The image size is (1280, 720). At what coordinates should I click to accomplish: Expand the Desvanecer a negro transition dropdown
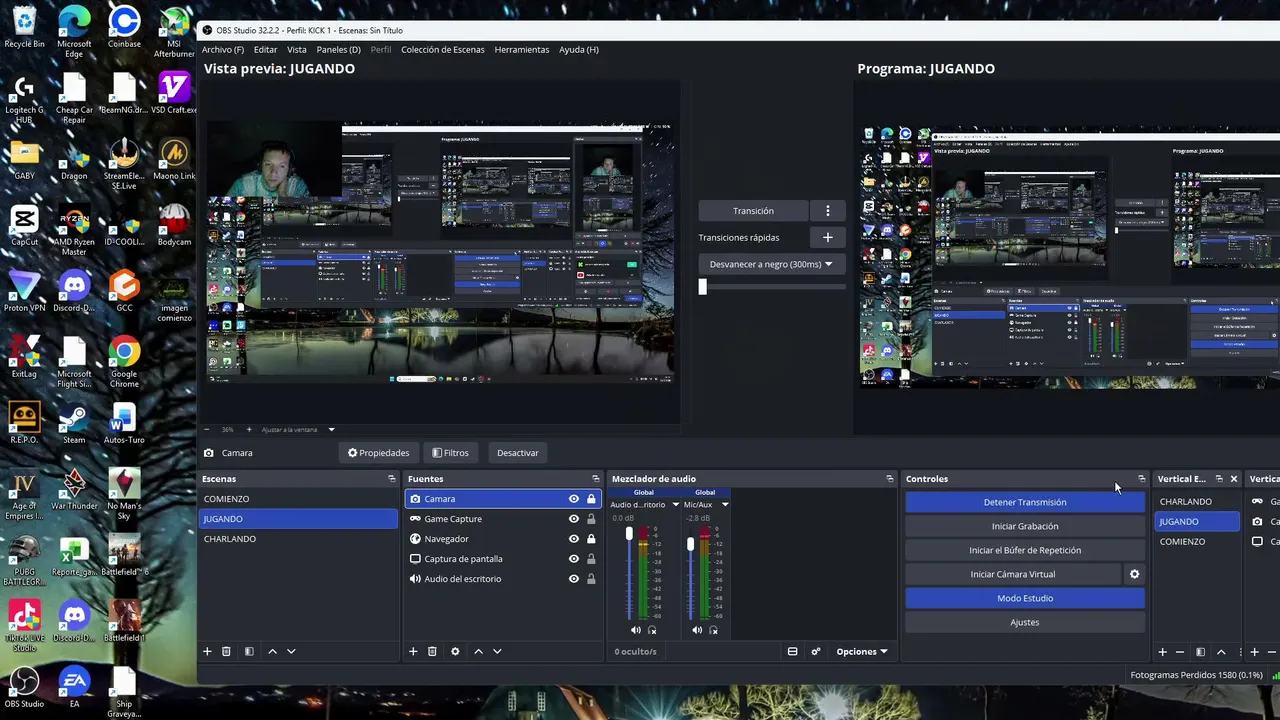[771, 264]
